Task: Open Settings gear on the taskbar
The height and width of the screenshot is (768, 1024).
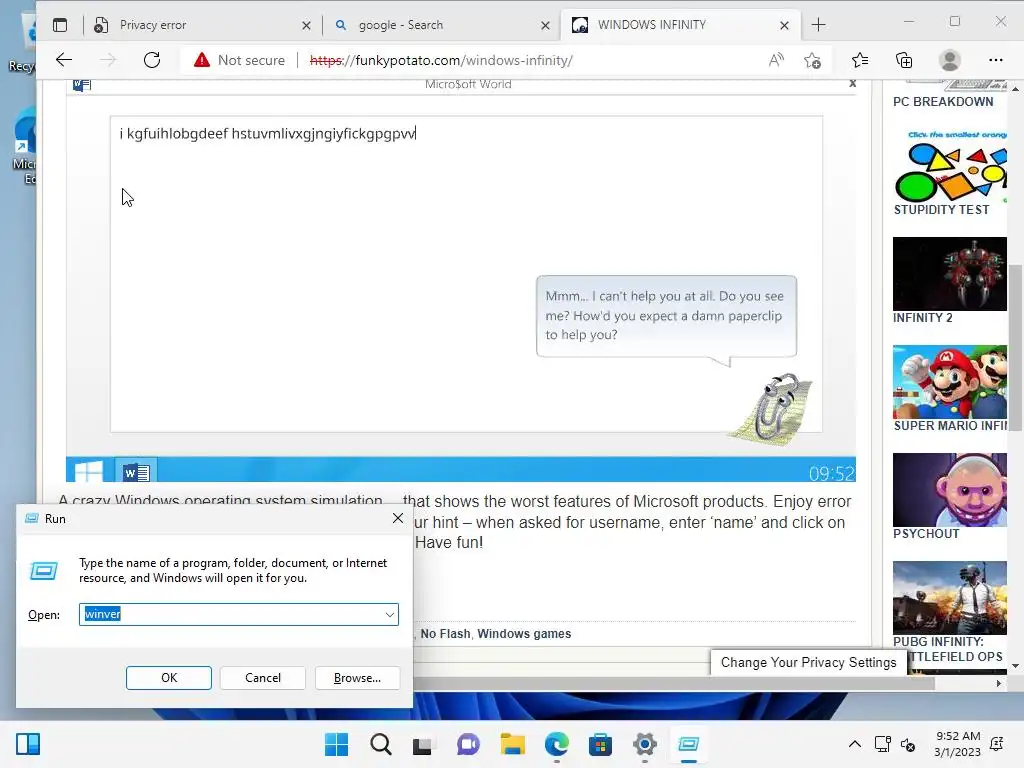Action: [645, 744]
